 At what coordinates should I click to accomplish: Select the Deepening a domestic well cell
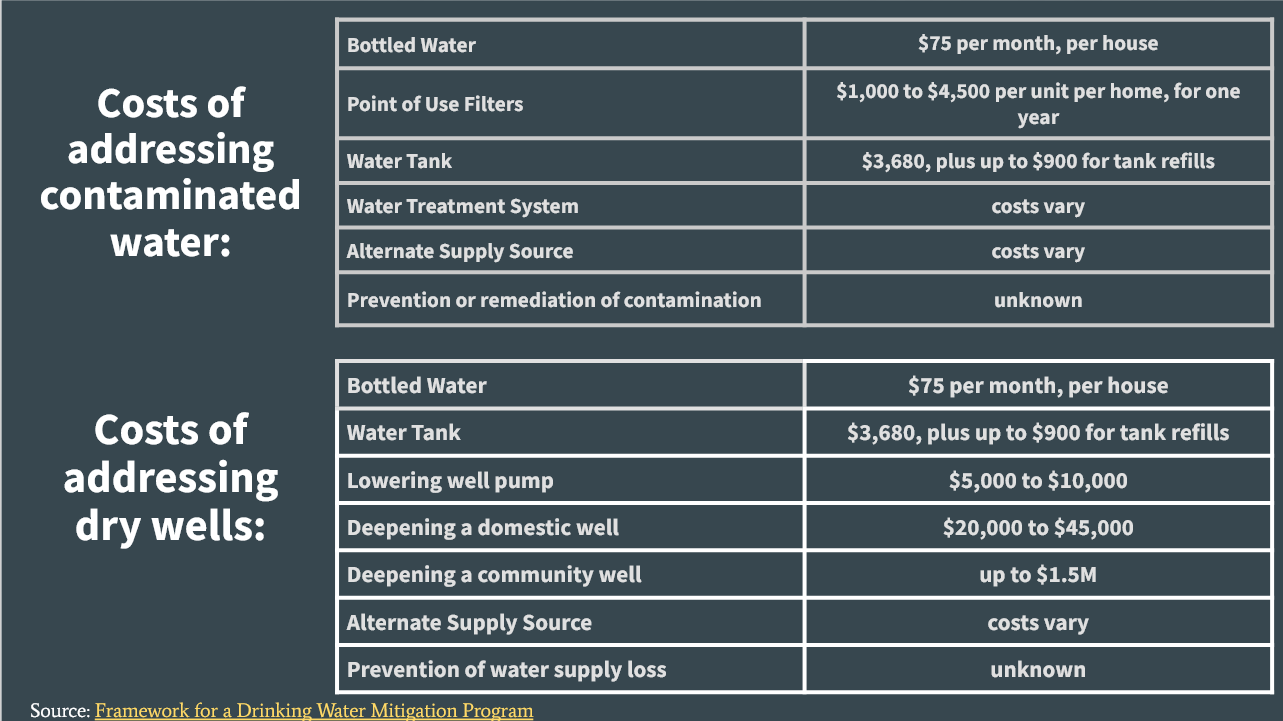pos(570,527)
